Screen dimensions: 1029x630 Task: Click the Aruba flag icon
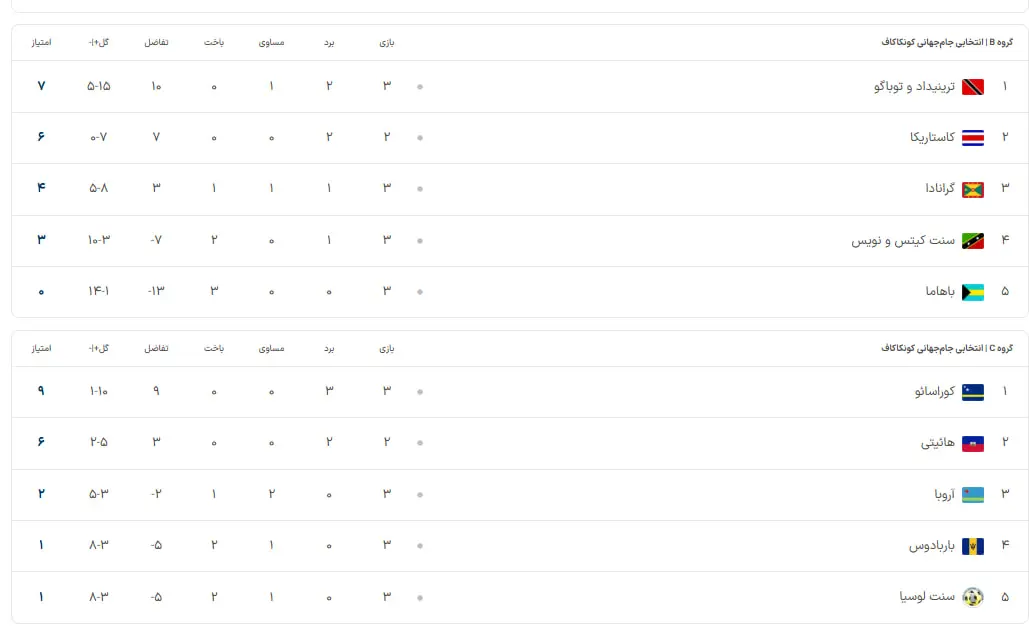[x=972, y=494]
